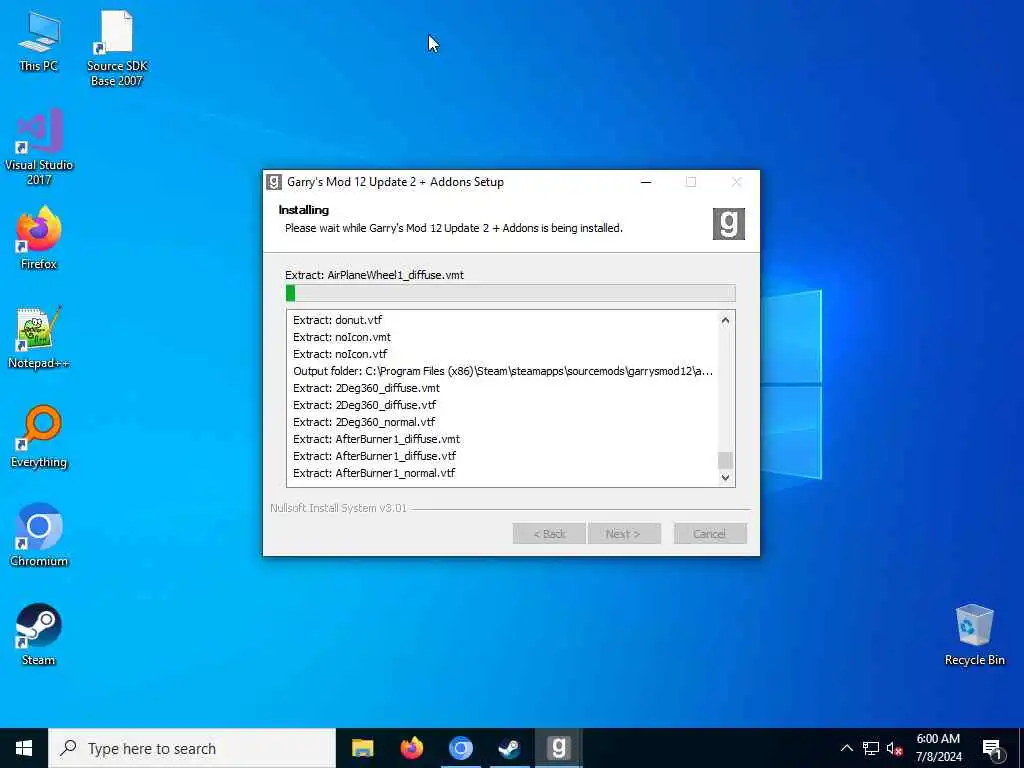
Task: Select log line 'Extract: 2Deg360_diffuse.vtf'
Action: [x=364, y=405]
